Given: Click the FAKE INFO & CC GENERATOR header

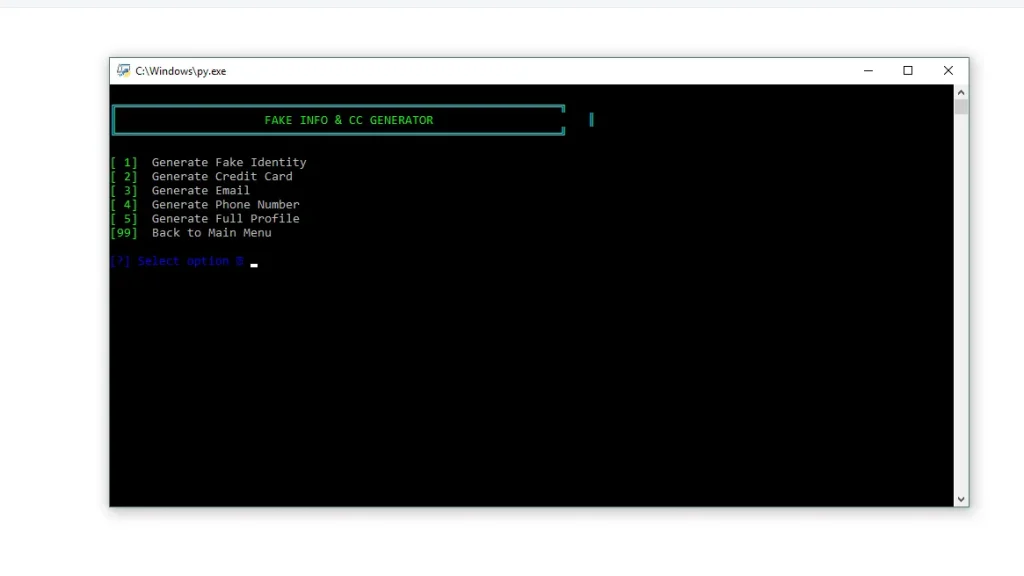Looking at the screenshot, I should [x=348, y=119].
